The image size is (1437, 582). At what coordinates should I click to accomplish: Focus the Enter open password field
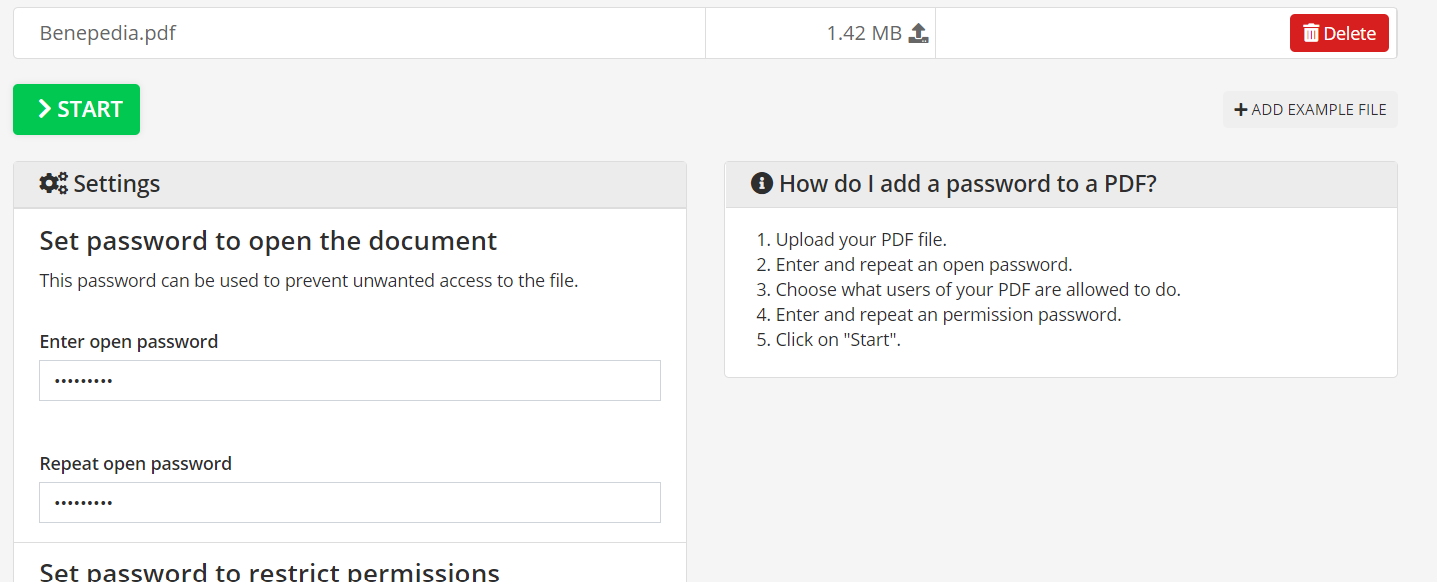(350, 380)
